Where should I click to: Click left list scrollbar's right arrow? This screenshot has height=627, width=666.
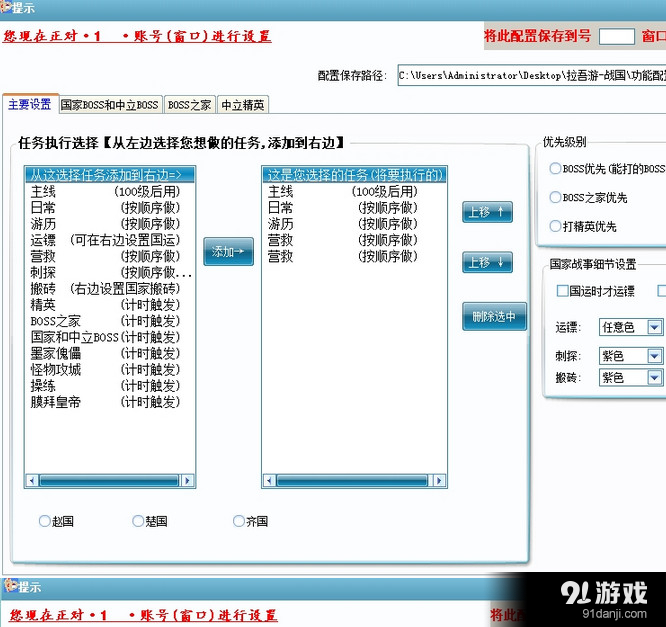point(187,480)
